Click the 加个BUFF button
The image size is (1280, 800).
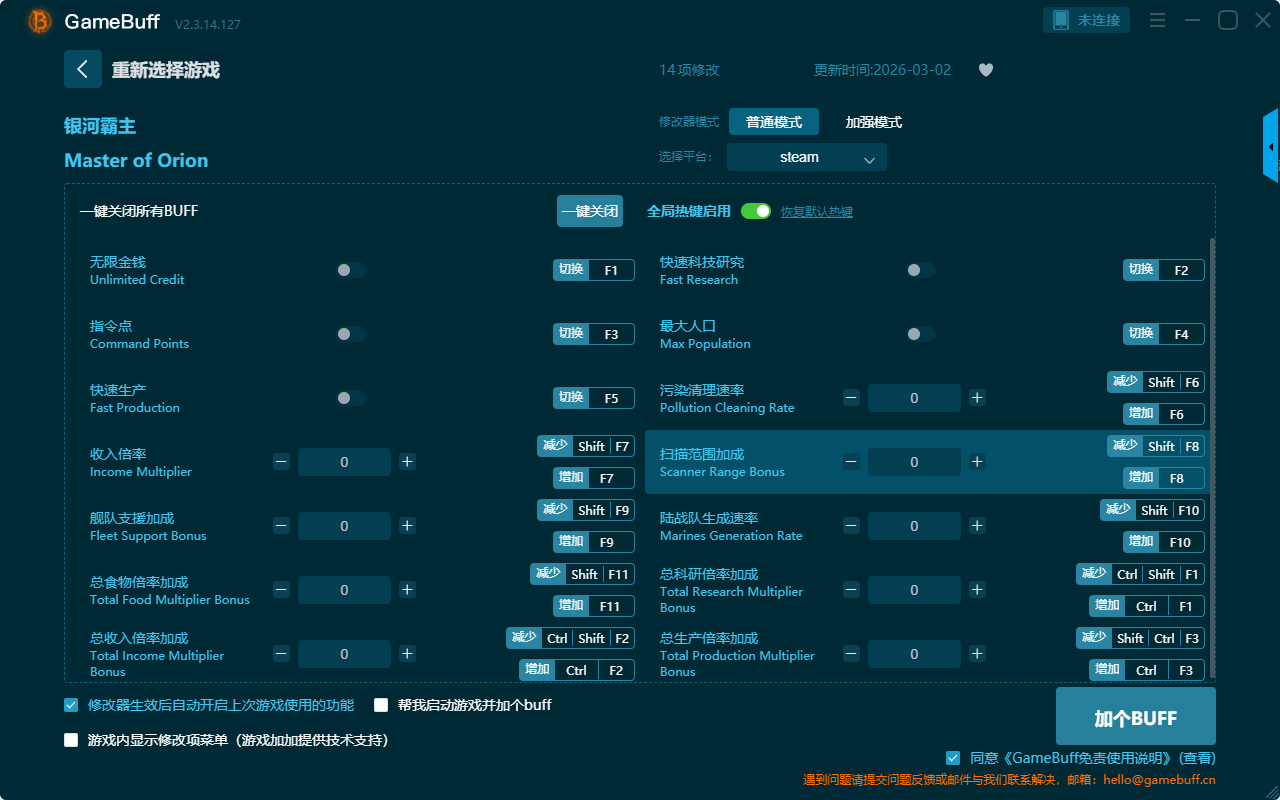[1135, 717]
